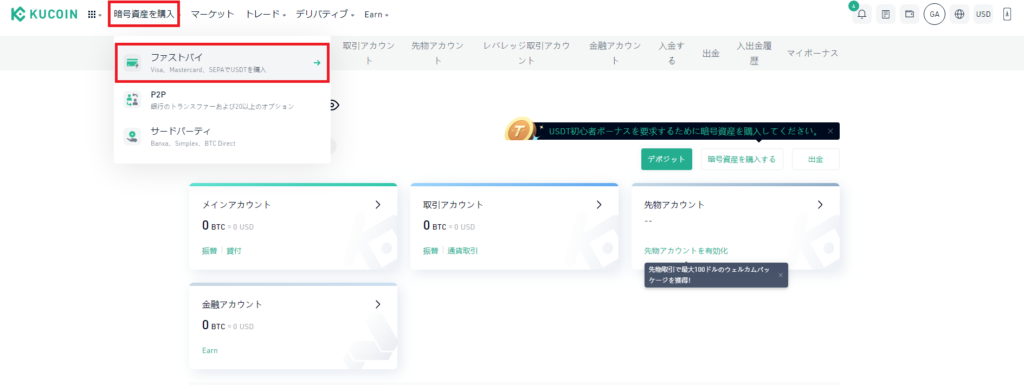Switch to the 取引アカウント tab
Image resolution: width=1024 pixels, height=385 pixels.
368,53
